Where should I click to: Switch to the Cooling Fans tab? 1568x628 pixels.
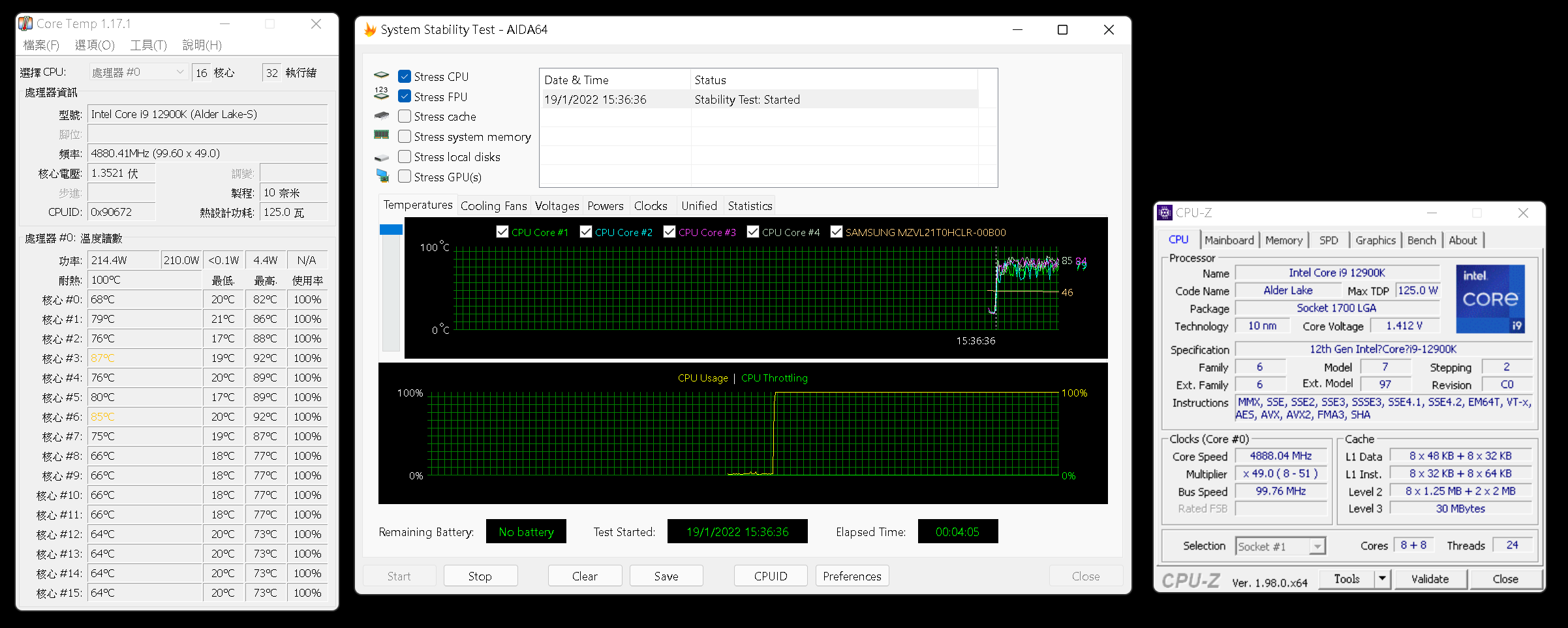[493, 206]
